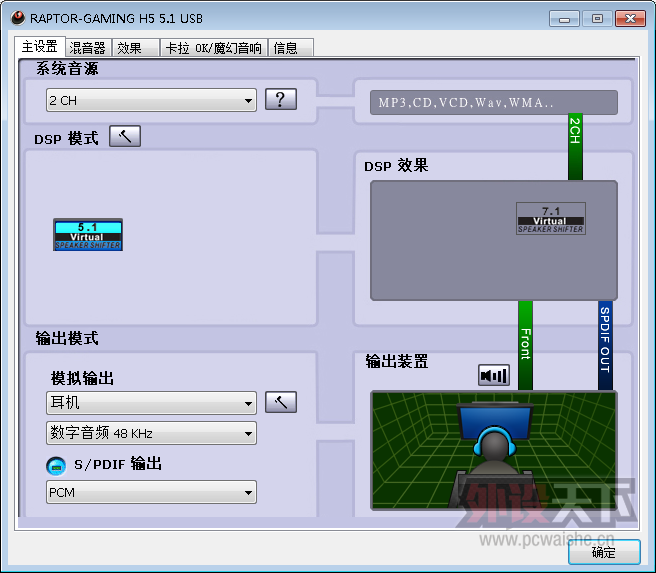This screenshot has height=573, width=656.
Task: Open the 数字音频 48 KHz sample rate dropdown
Action: pyautogui.click(x=151, y=433)
